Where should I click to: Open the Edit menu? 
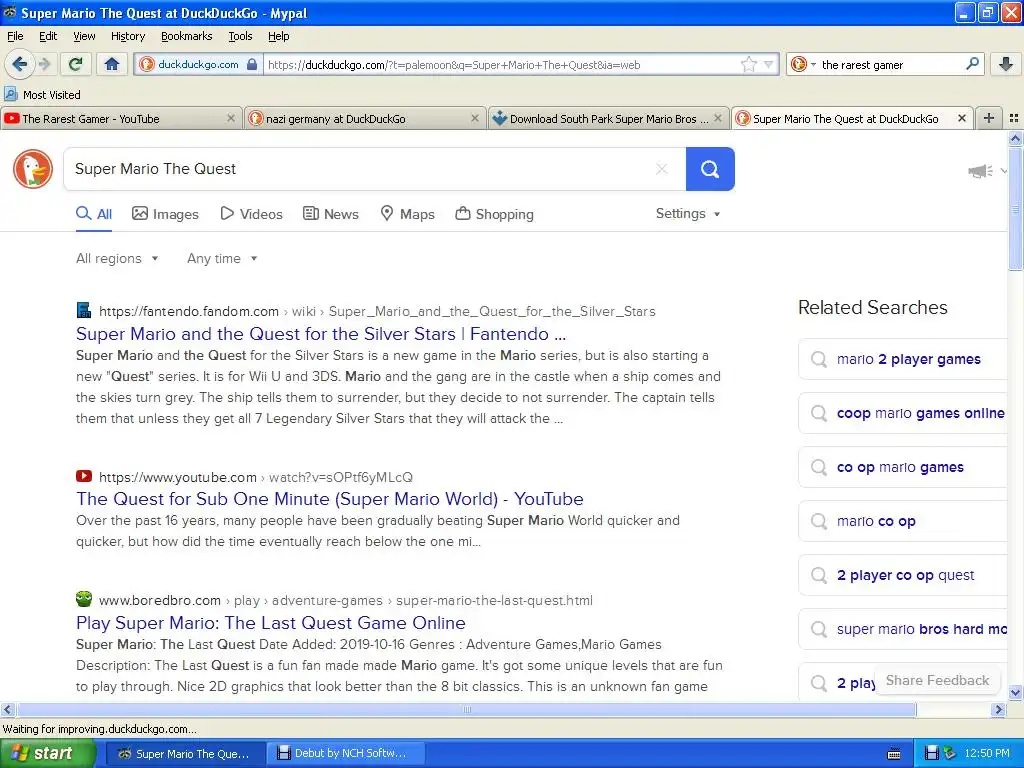coord(48,36)
